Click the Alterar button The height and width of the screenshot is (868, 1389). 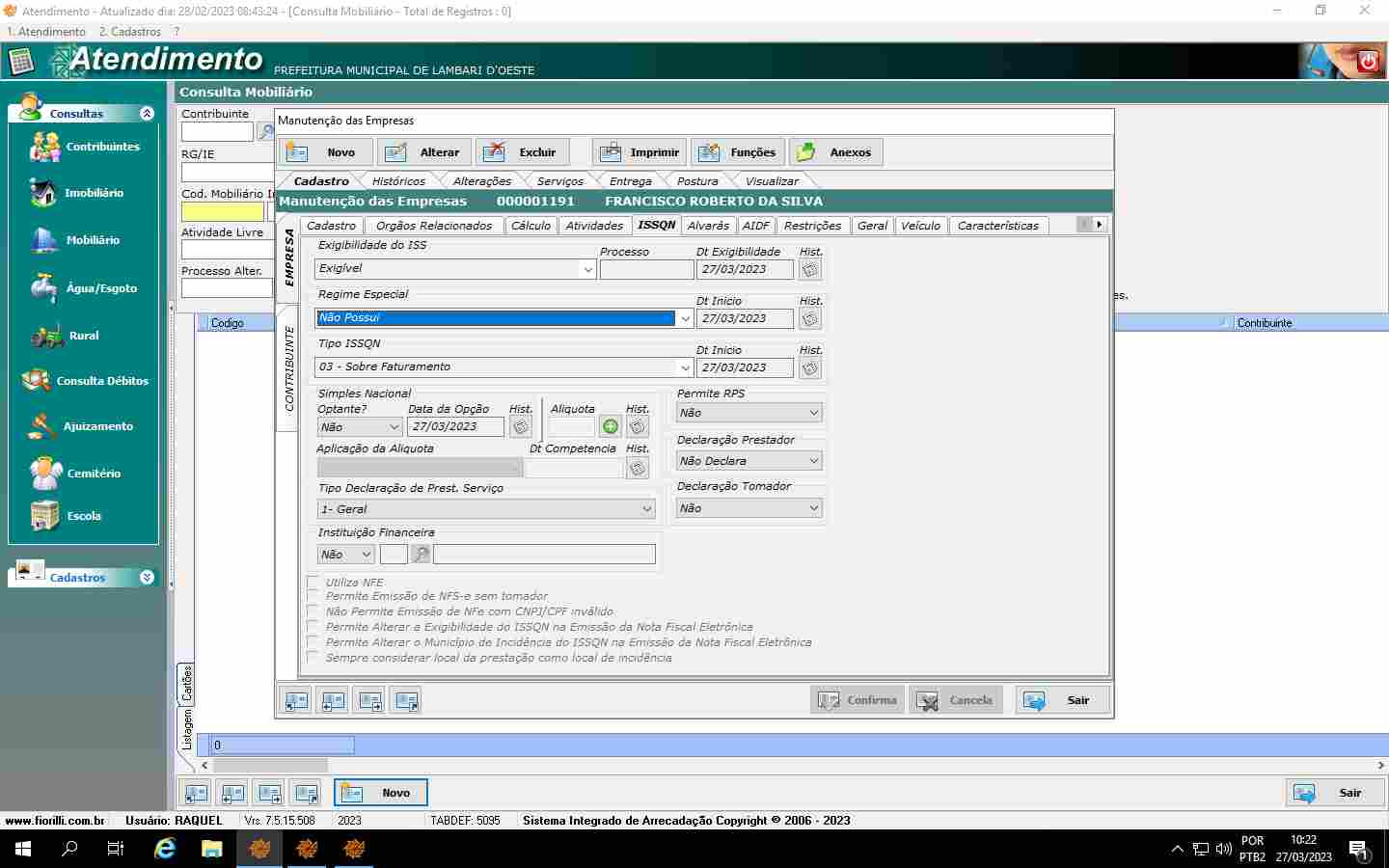(x=425, y=152)
